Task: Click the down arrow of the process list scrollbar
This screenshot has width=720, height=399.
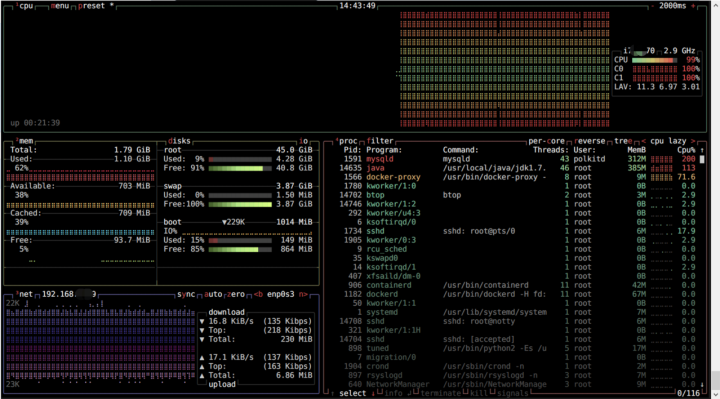Action: click(702, 384)
